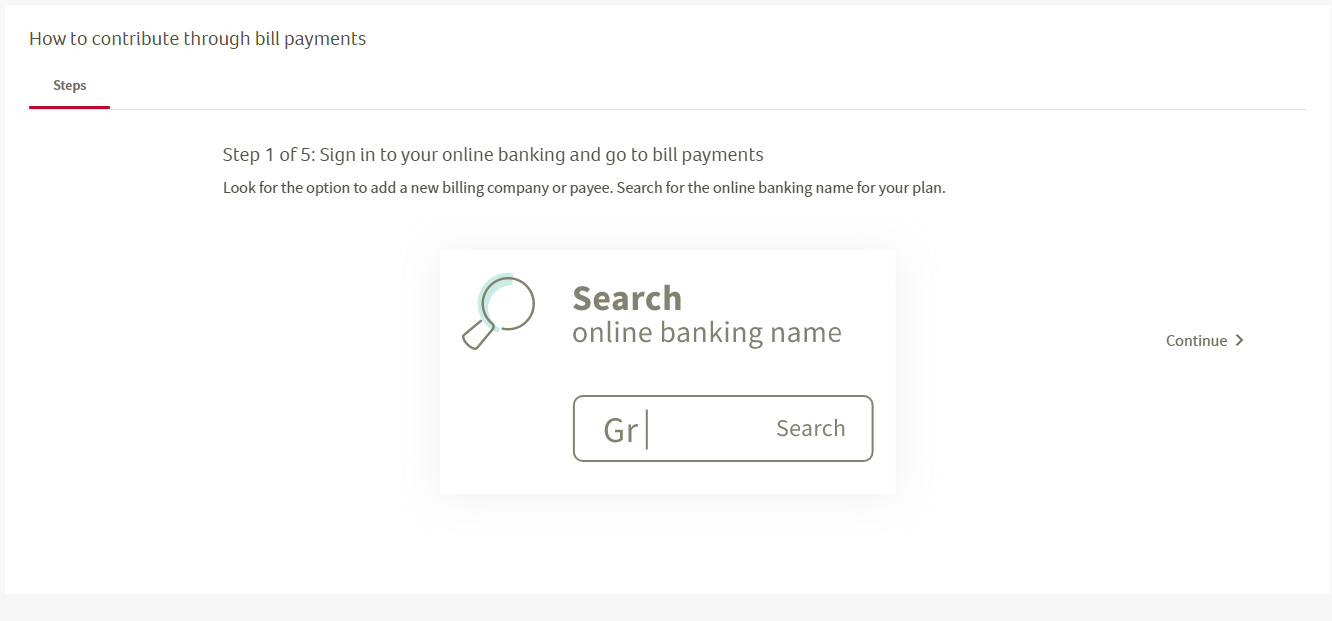
Task: Go to next step with Continue
Action: (1205, 340)
